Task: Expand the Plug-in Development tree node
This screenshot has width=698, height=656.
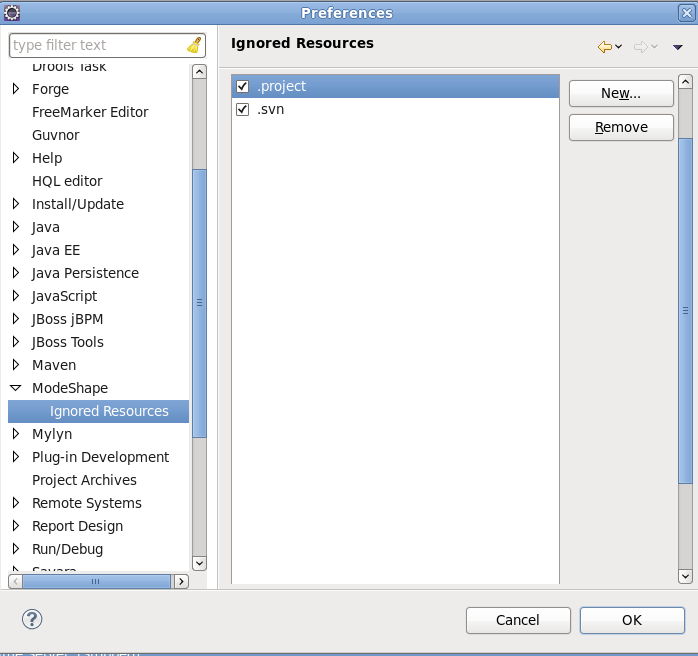Action: [16, 457]
